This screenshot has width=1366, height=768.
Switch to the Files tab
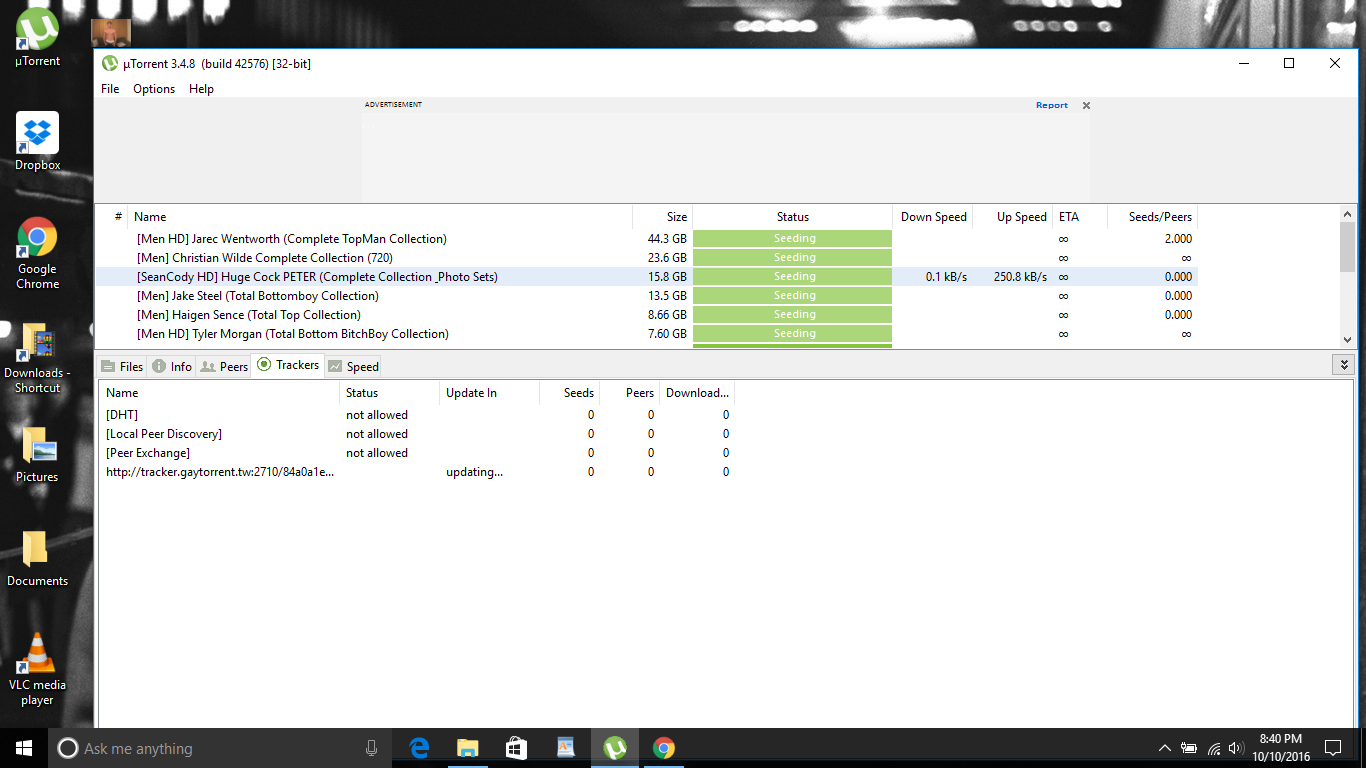pyautogui.click(x=122, y=367)
